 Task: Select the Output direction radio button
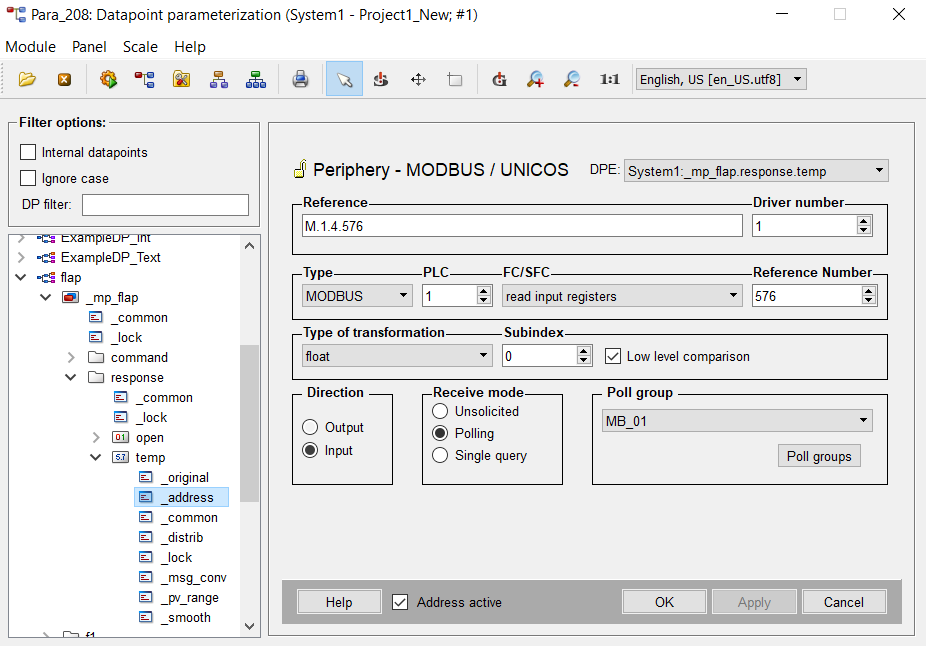click(310, 427)
